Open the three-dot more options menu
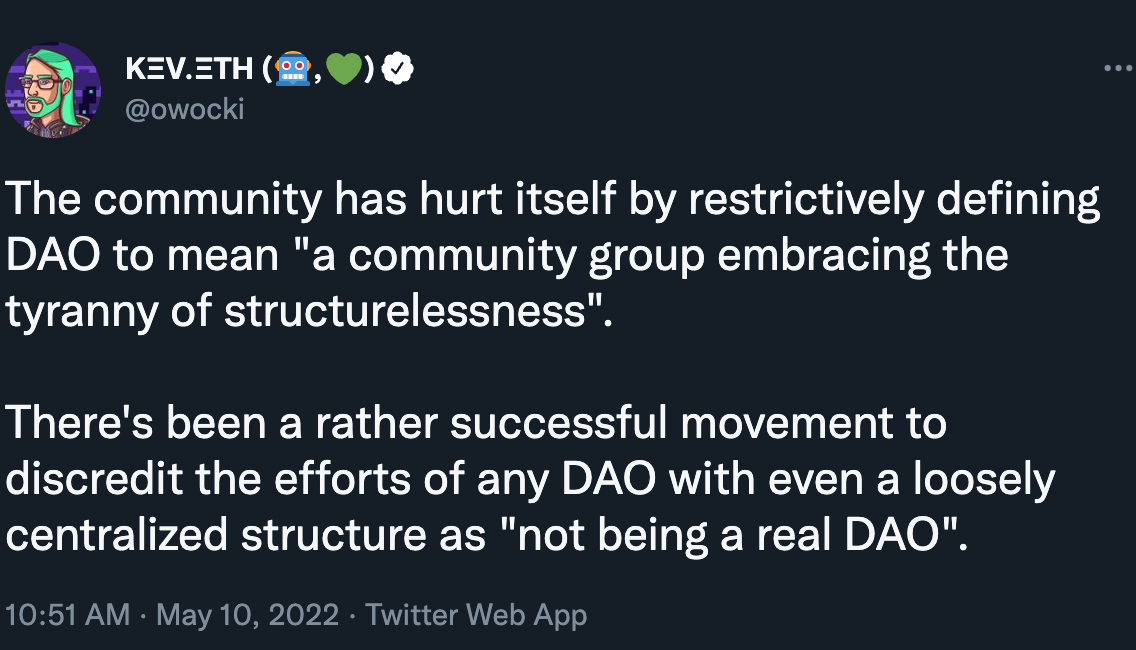The image size is (1136, 650). point(1119,68)
